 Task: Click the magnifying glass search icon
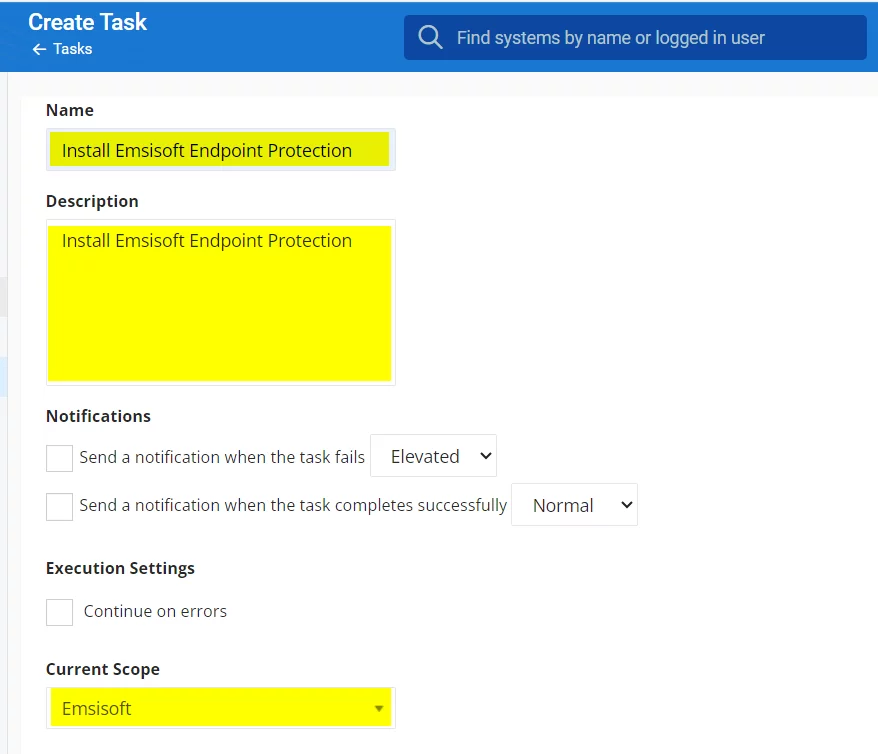430,38
